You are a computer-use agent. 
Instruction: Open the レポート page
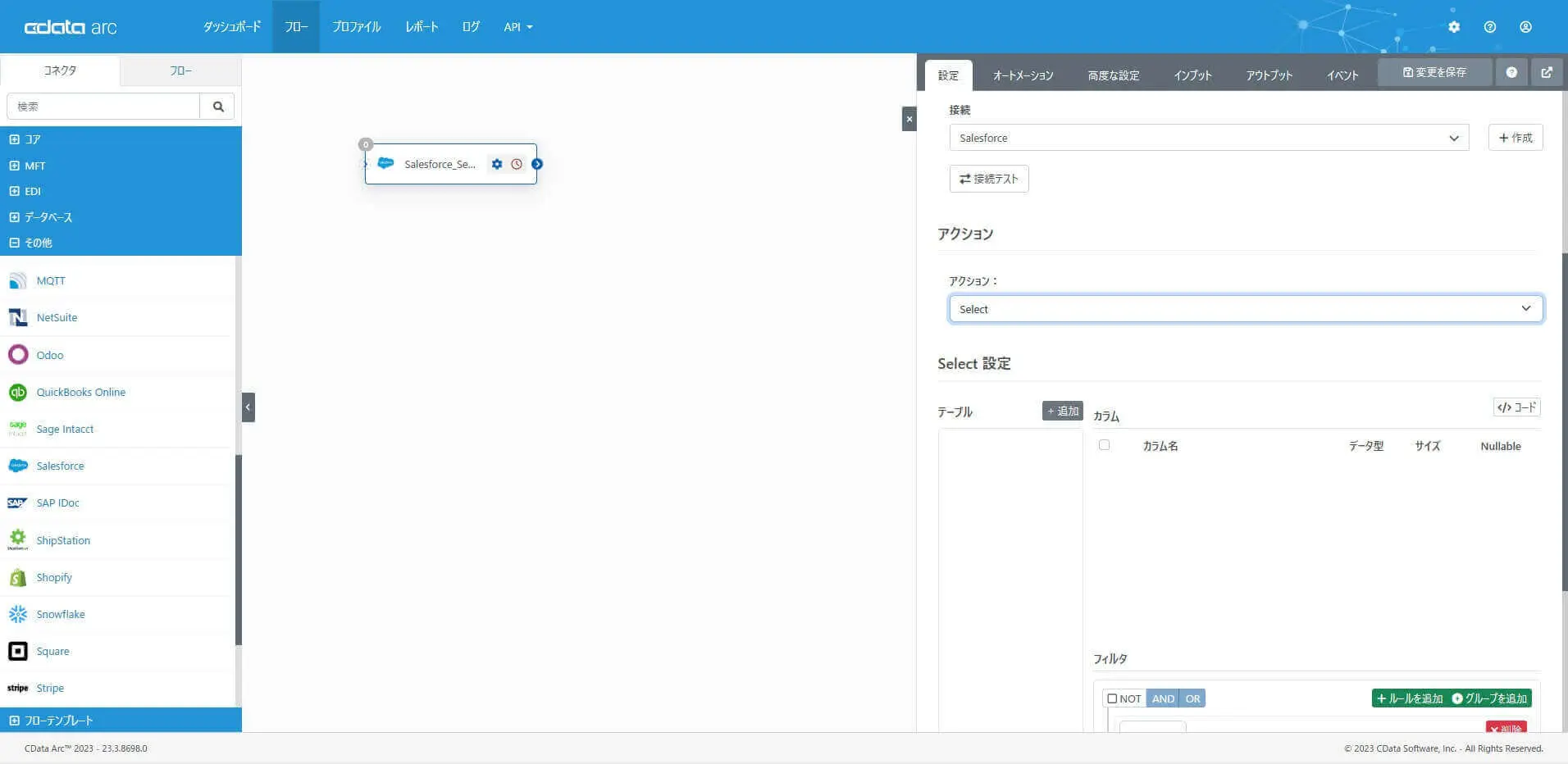coord(422,27)
